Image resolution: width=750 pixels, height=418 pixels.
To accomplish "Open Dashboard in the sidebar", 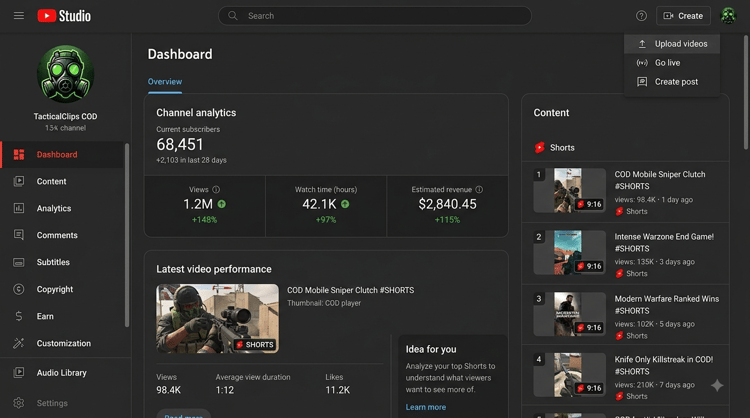I will coord(63,154).
